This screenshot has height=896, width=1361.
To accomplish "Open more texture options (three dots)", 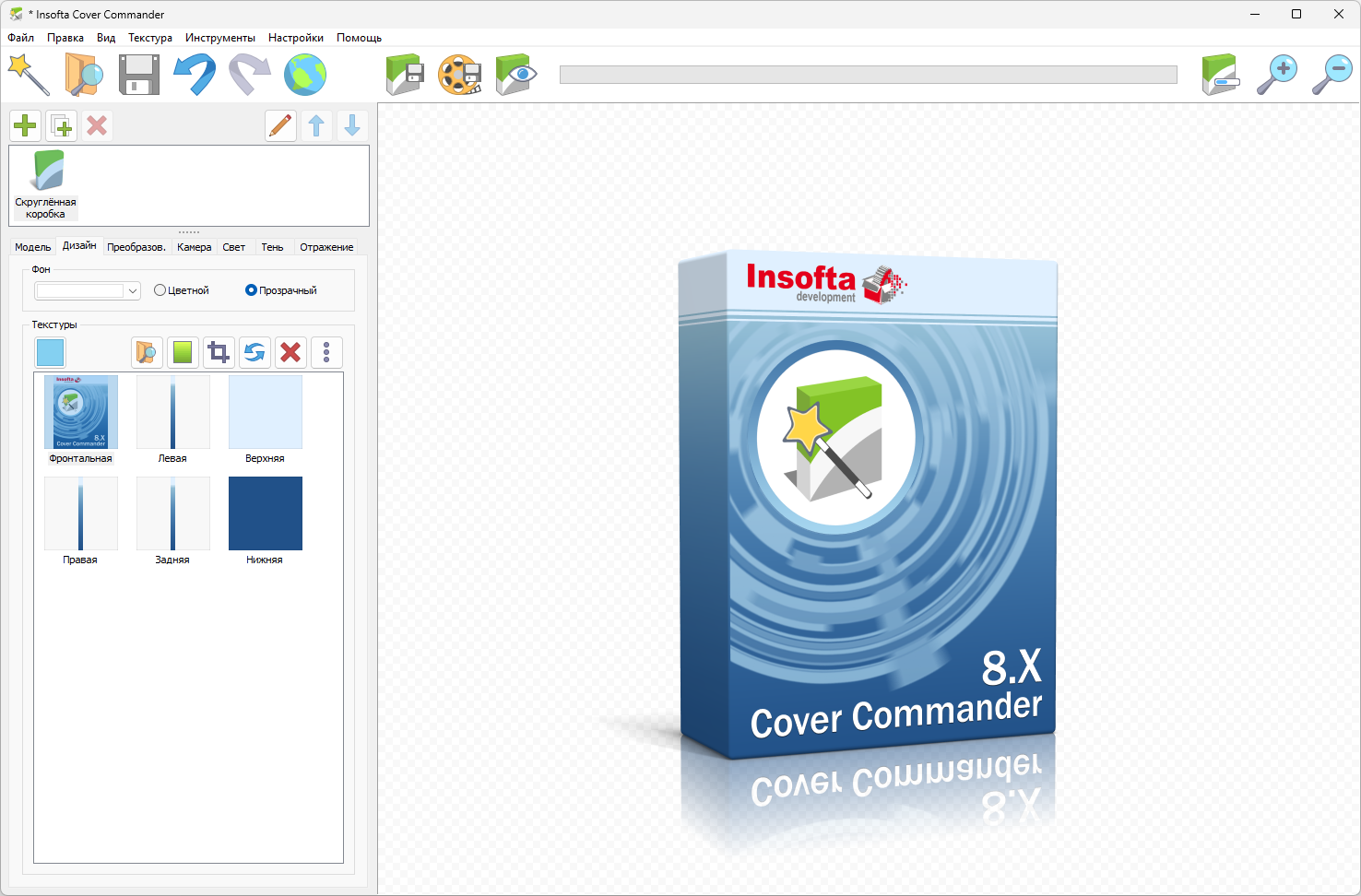I will coord(326,352).
